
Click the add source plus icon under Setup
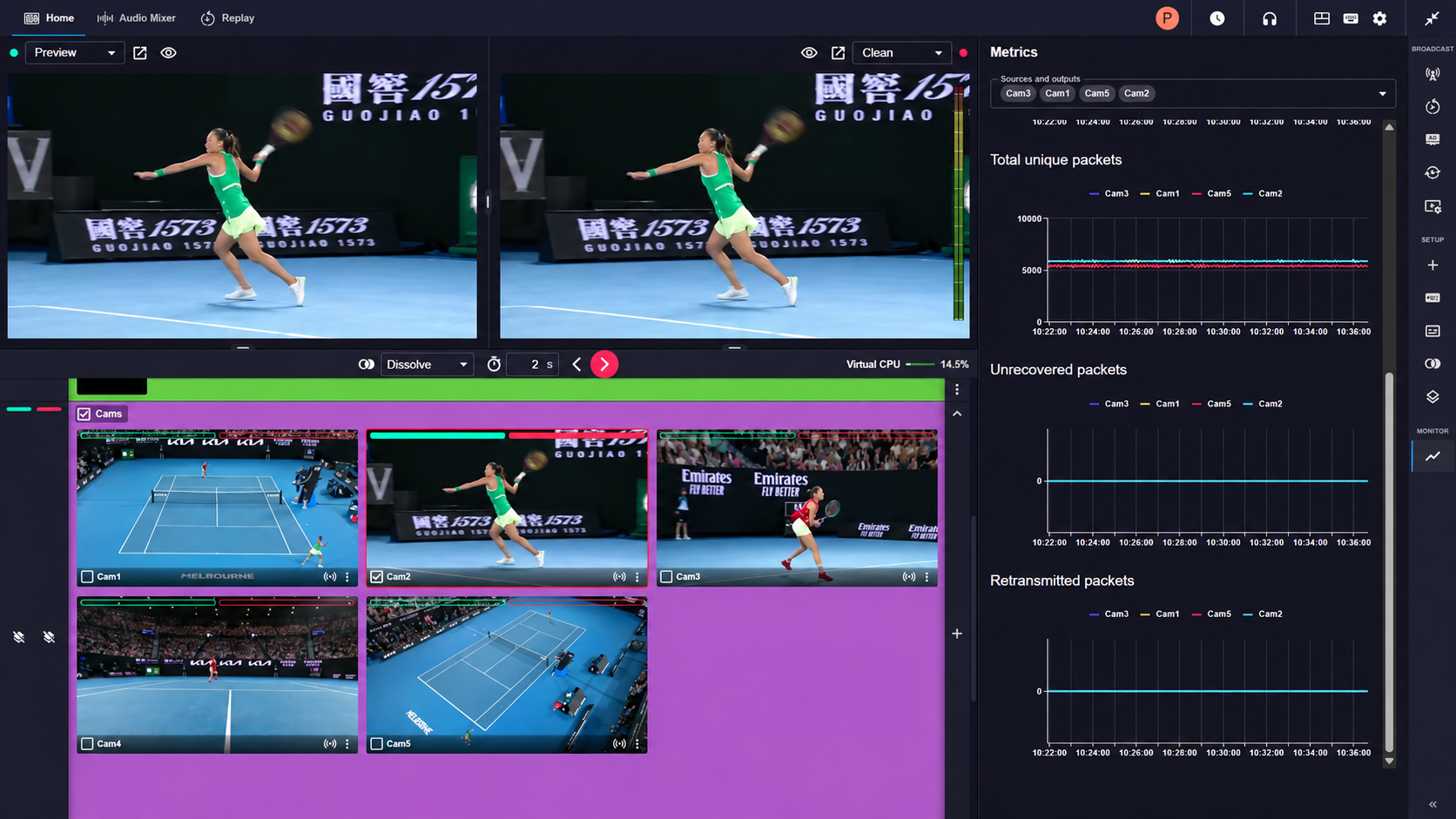1432,265
